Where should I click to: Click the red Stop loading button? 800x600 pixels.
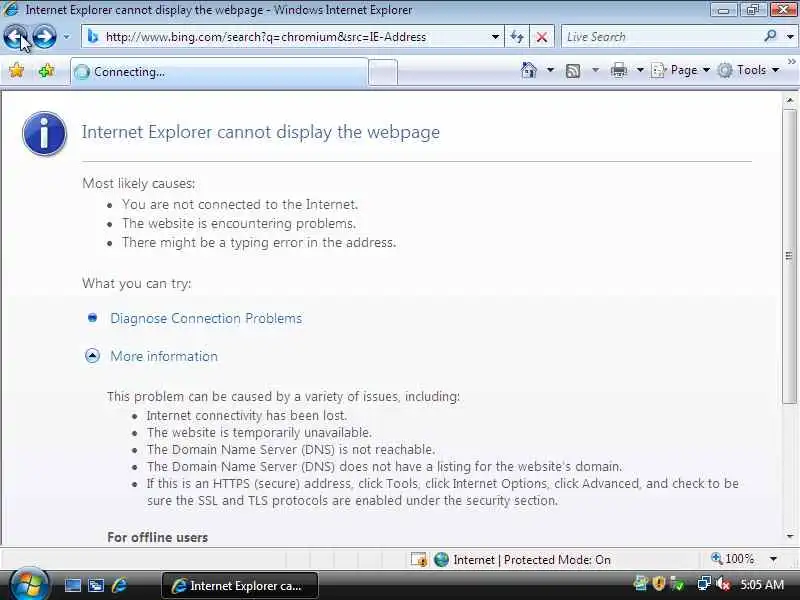point(542,37)
